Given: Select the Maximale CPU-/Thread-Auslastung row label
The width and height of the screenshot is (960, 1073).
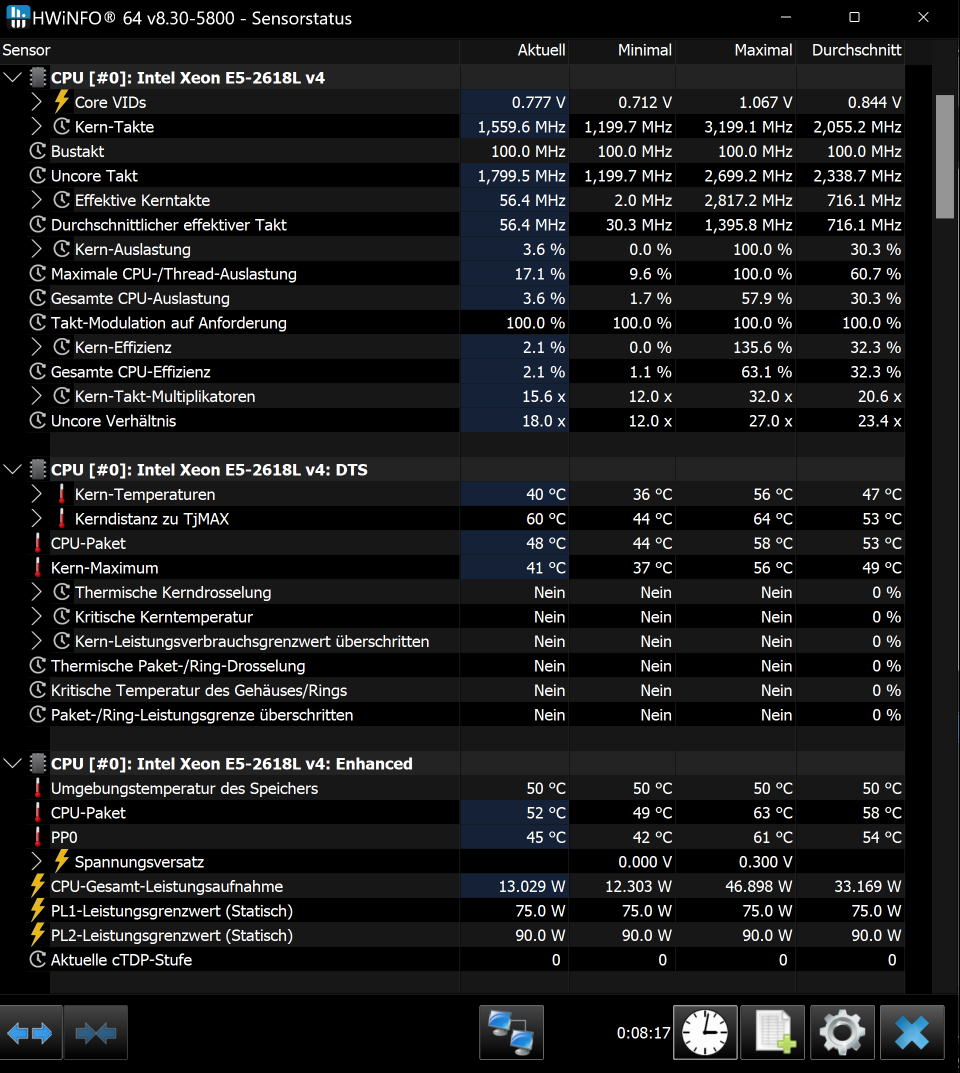Looking at the screenshot, I should point(174,274).
